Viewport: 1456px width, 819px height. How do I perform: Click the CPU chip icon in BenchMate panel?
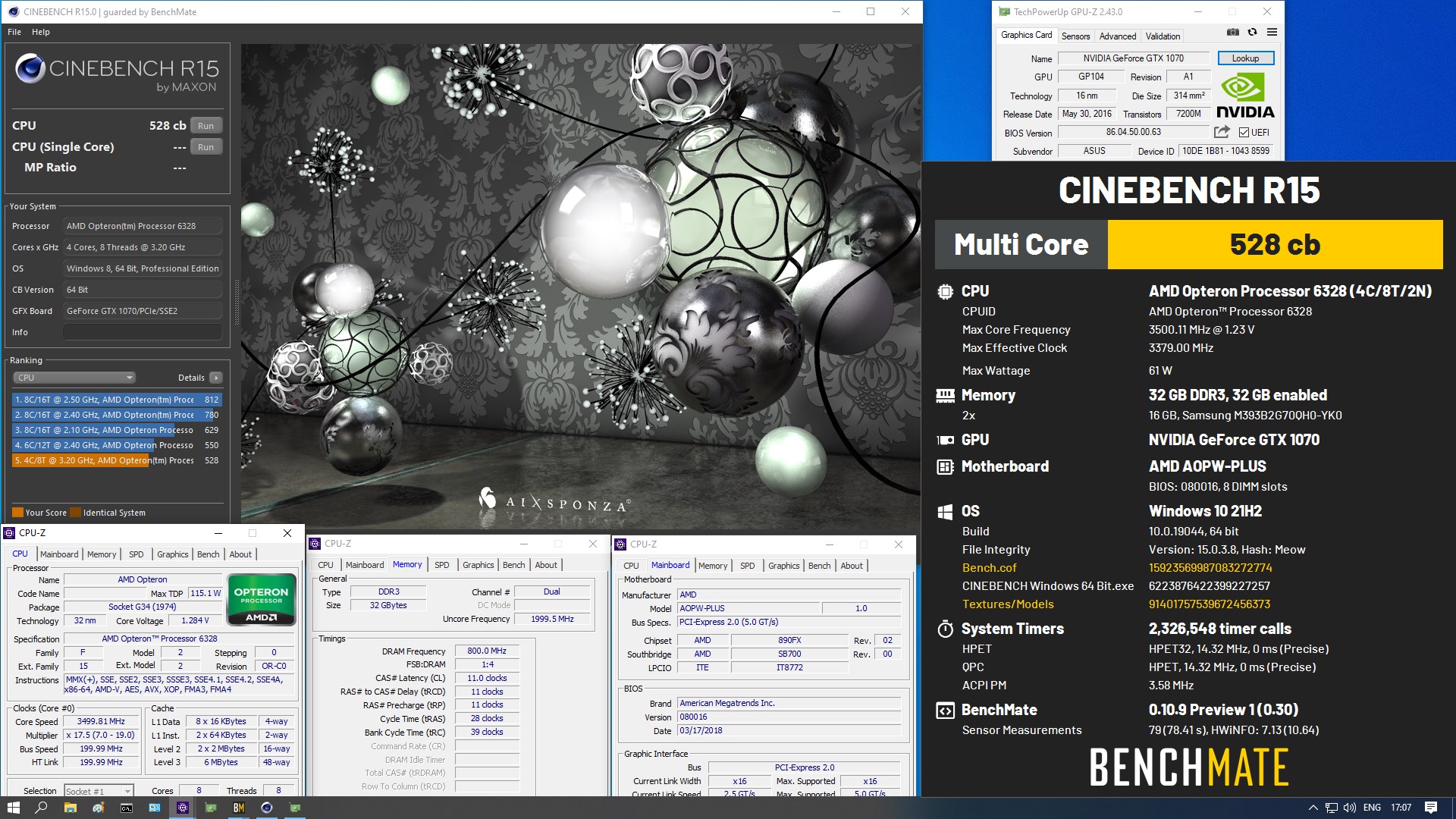[x=945, y=291]
